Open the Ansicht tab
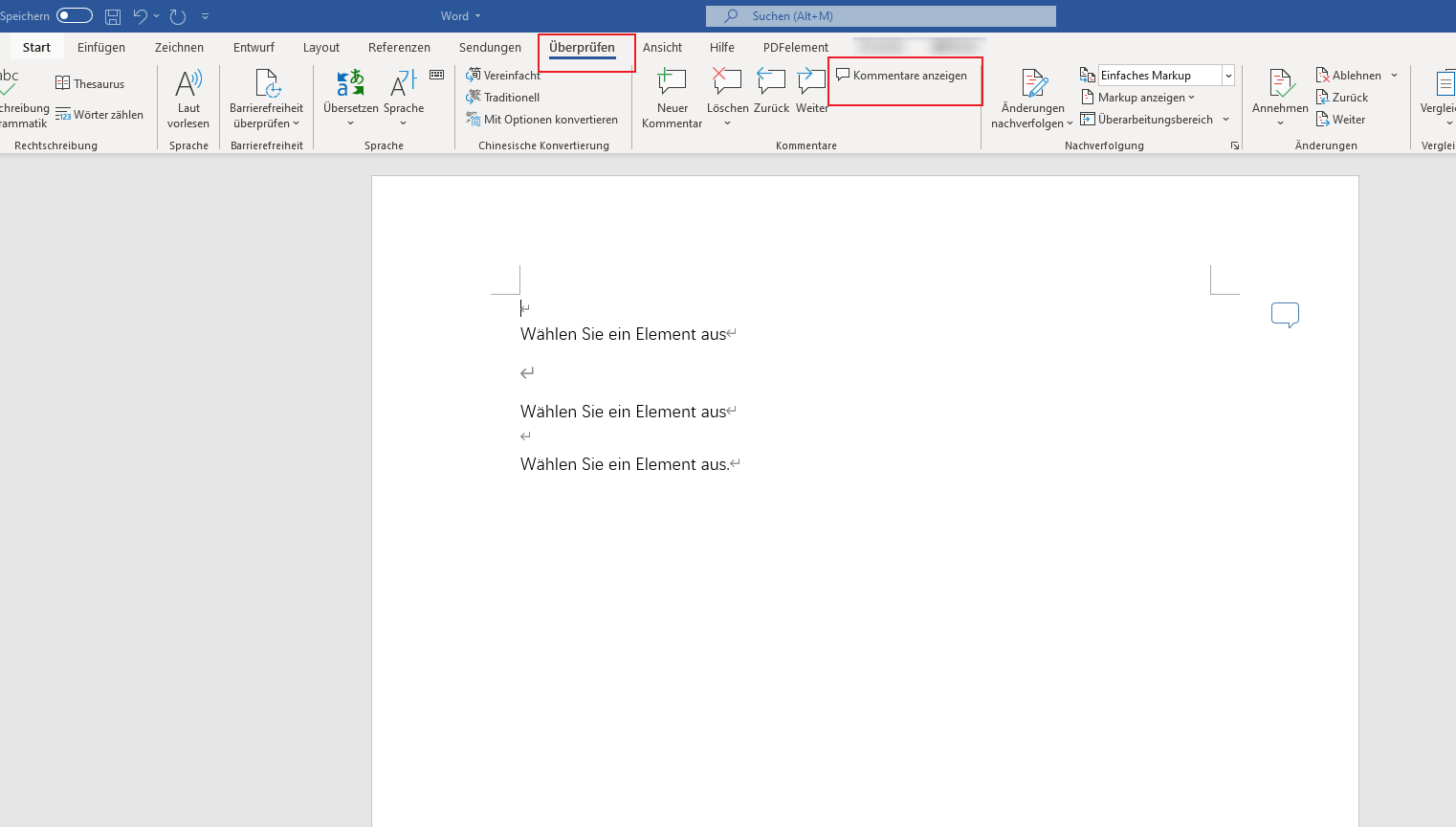Image resolution: width=1456 pixels, height=827 pixels. tap(662, 47)
